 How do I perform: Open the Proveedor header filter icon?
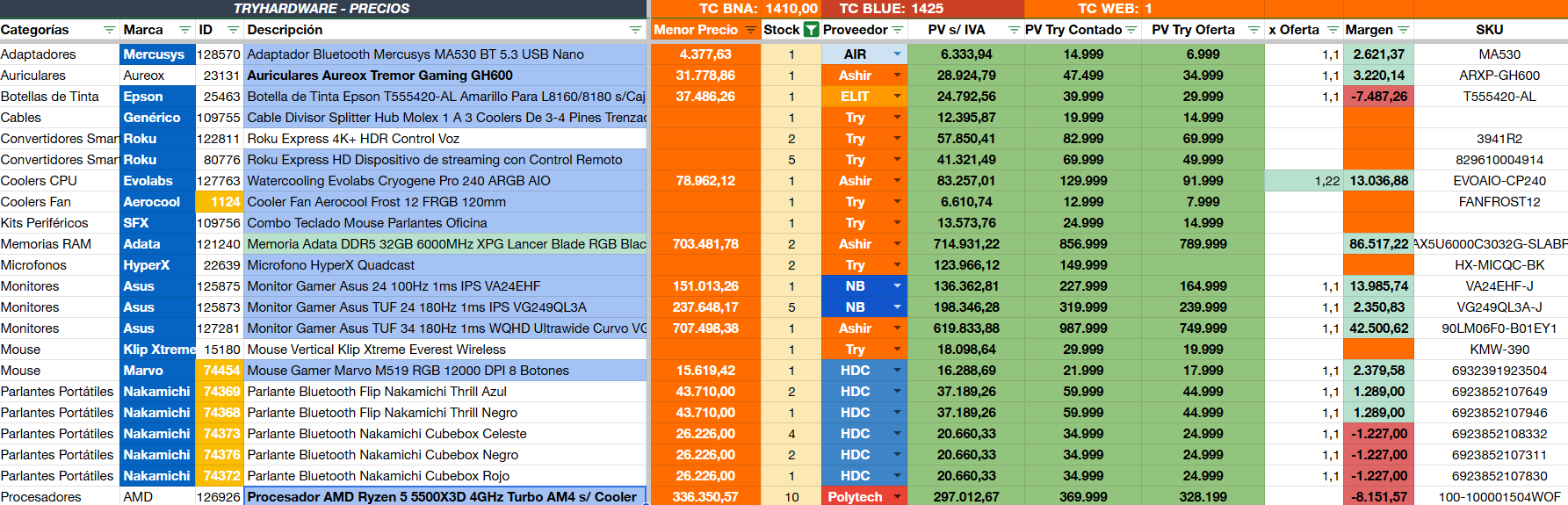tap(898, 30)
